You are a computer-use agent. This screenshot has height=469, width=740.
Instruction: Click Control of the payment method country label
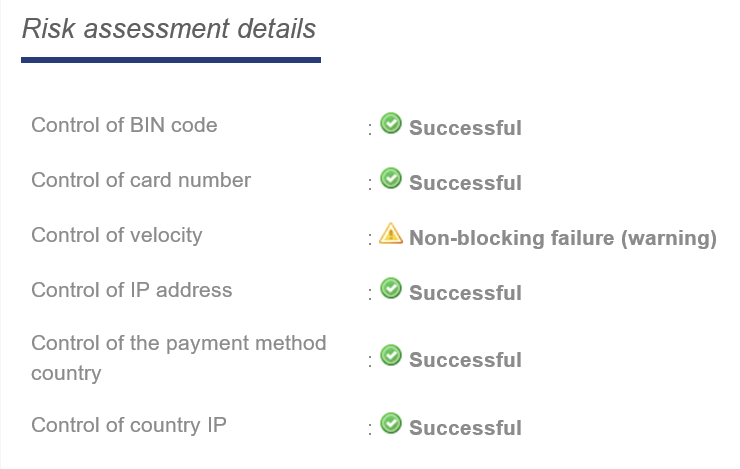pos(178,358)
